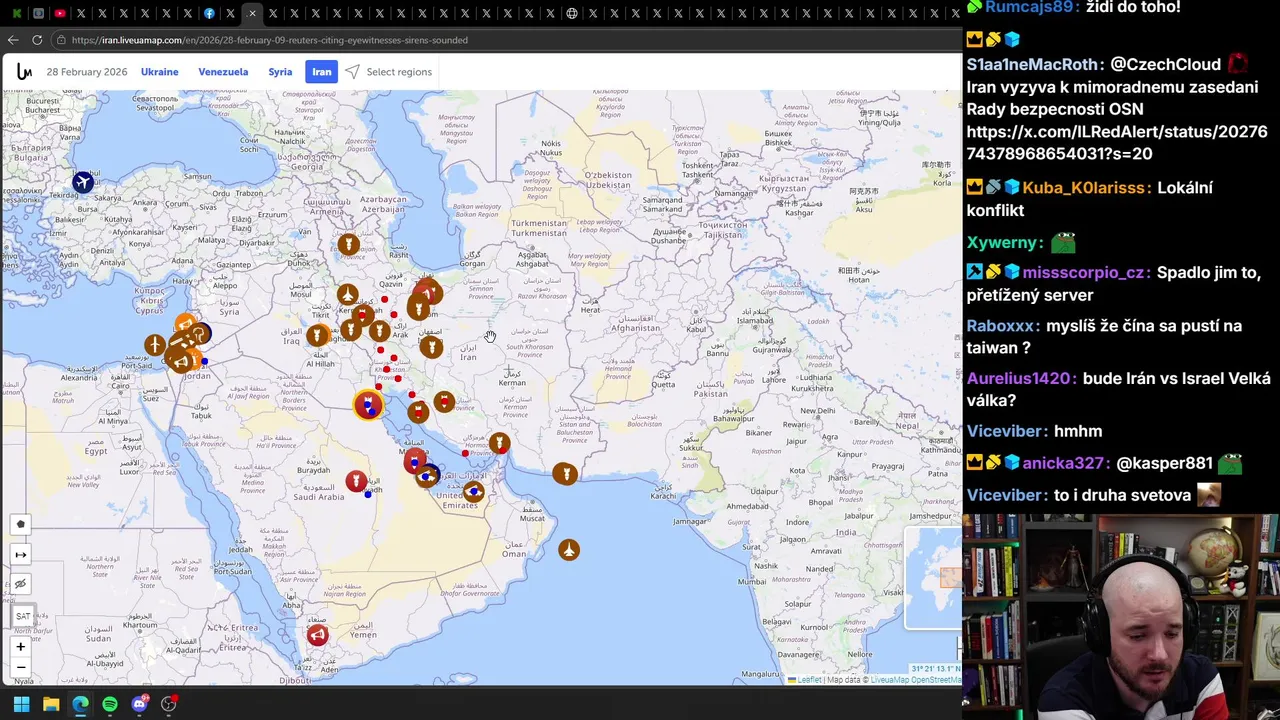Go back with the browser back arrow
This screenshot has height=720, width=1280.
click(x=13, y=40)
